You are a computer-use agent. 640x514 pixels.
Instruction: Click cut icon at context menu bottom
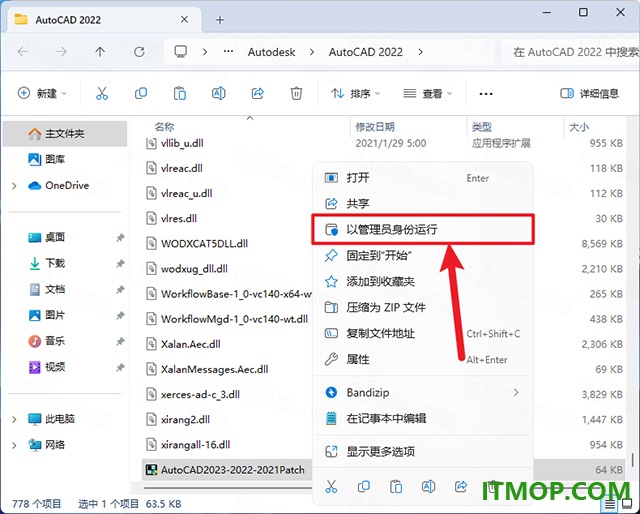pos(331,486)
